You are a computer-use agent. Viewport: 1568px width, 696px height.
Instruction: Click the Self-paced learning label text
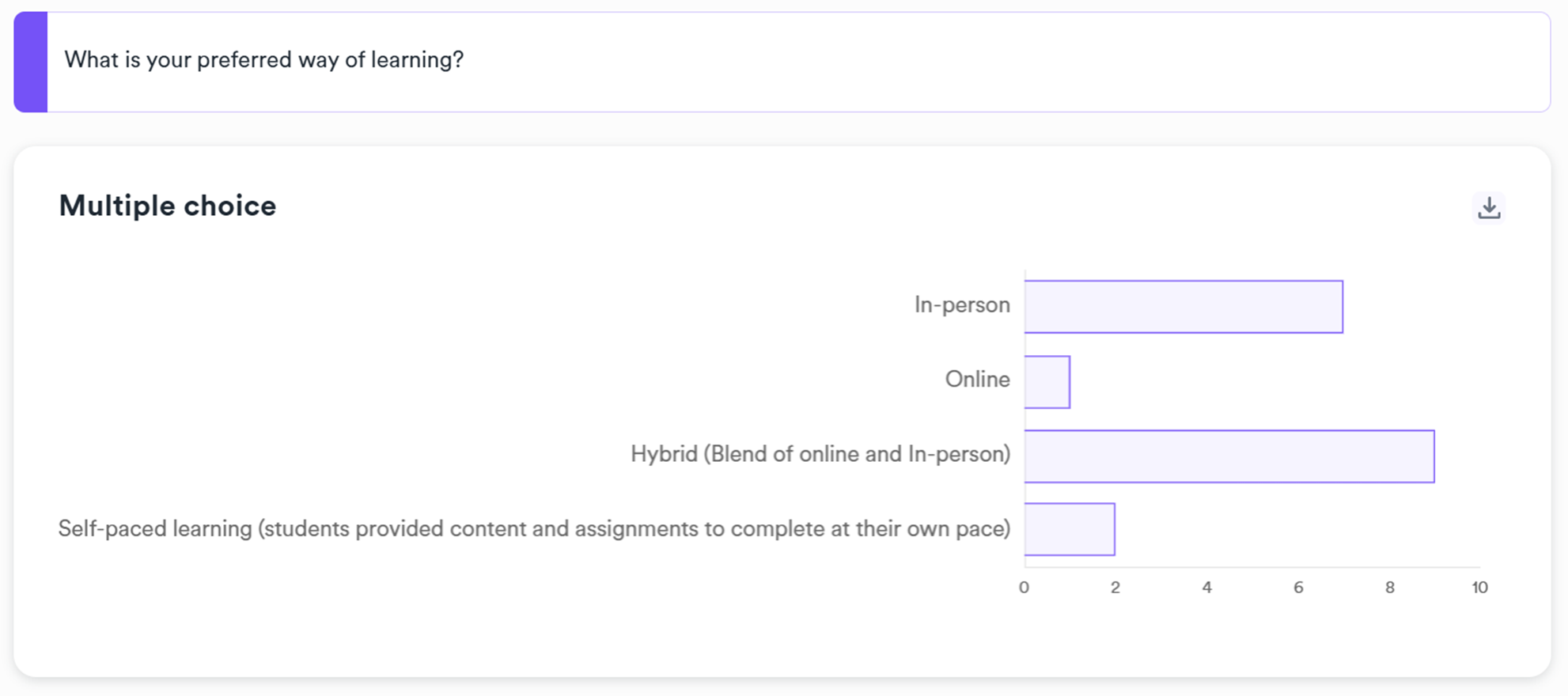(x=534, y=528)
